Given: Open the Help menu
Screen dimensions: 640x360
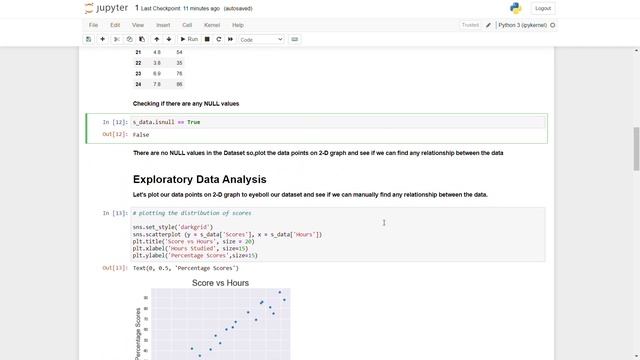Looking at the screenshot, I should tap(238, 25).
